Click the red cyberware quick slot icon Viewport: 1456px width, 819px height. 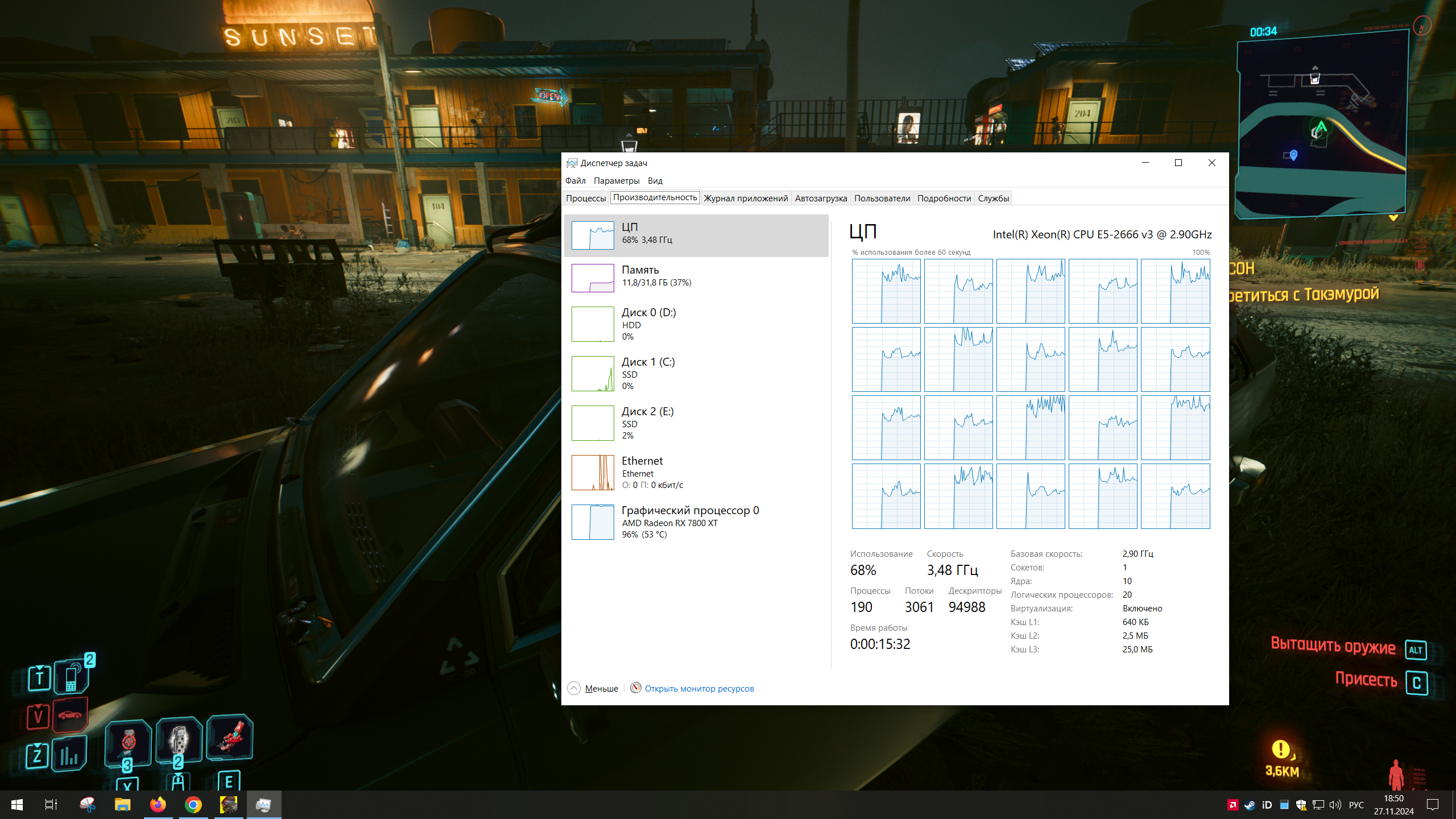(230, 737)
